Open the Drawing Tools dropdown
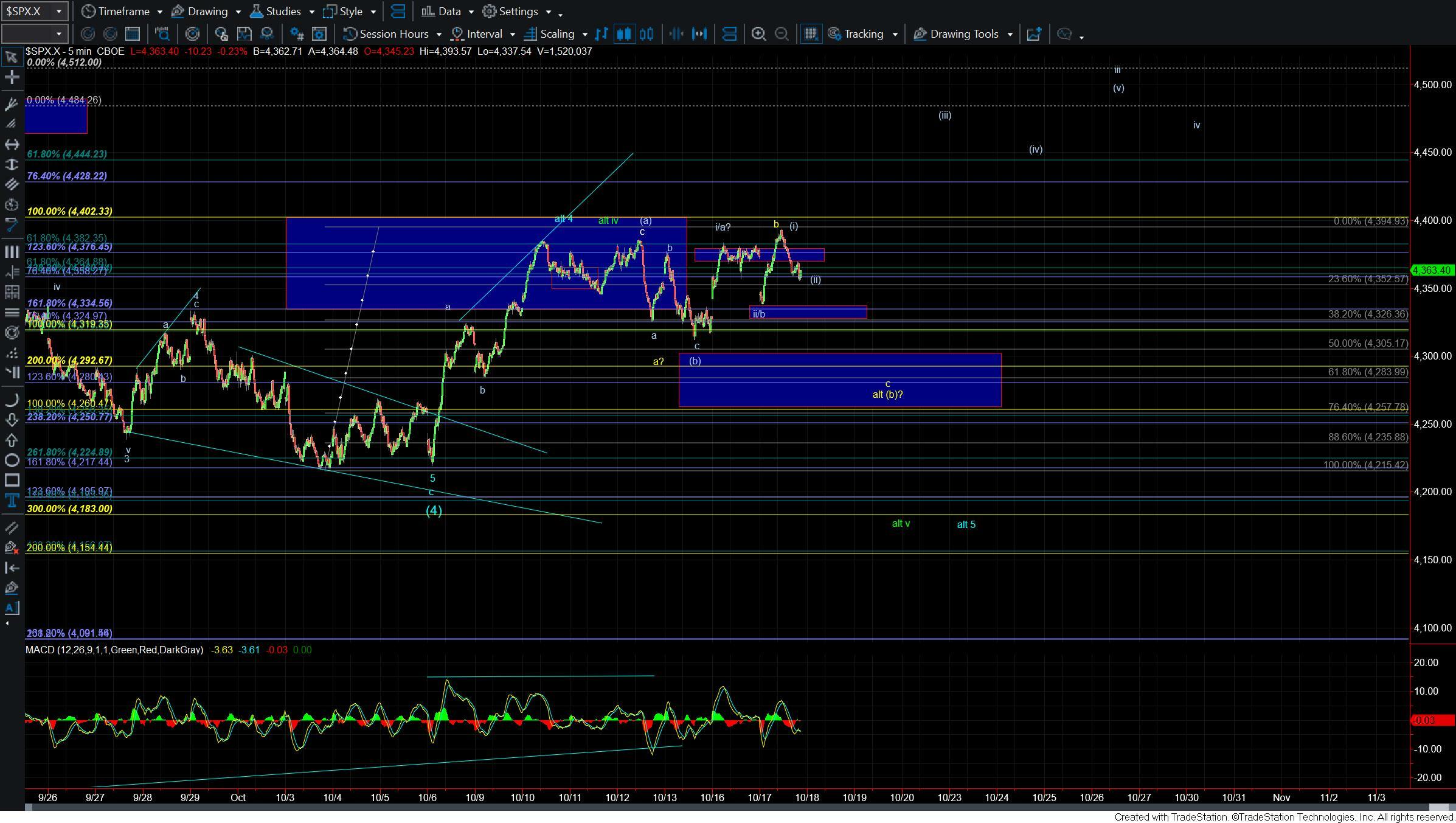Image resolution: width=1456 pixels, height=823 pixels. (x=963, y=34)
